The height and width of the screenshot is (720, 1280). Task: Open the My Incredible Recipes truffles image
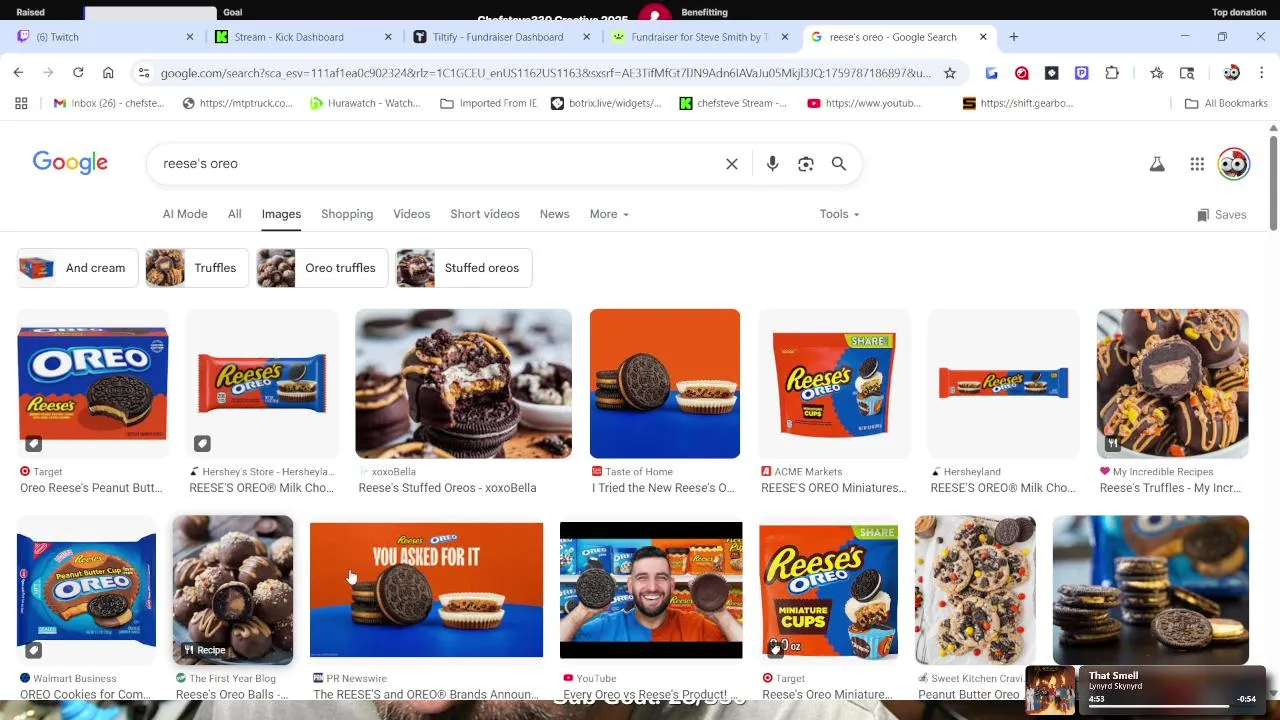click(x=1172, y=383)
